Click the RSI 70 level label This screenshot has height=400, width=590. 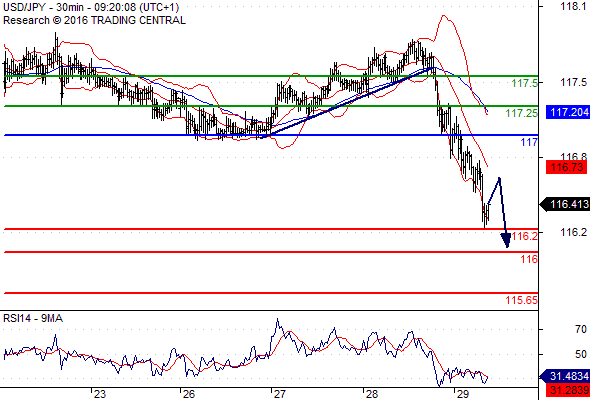point(581,330)
